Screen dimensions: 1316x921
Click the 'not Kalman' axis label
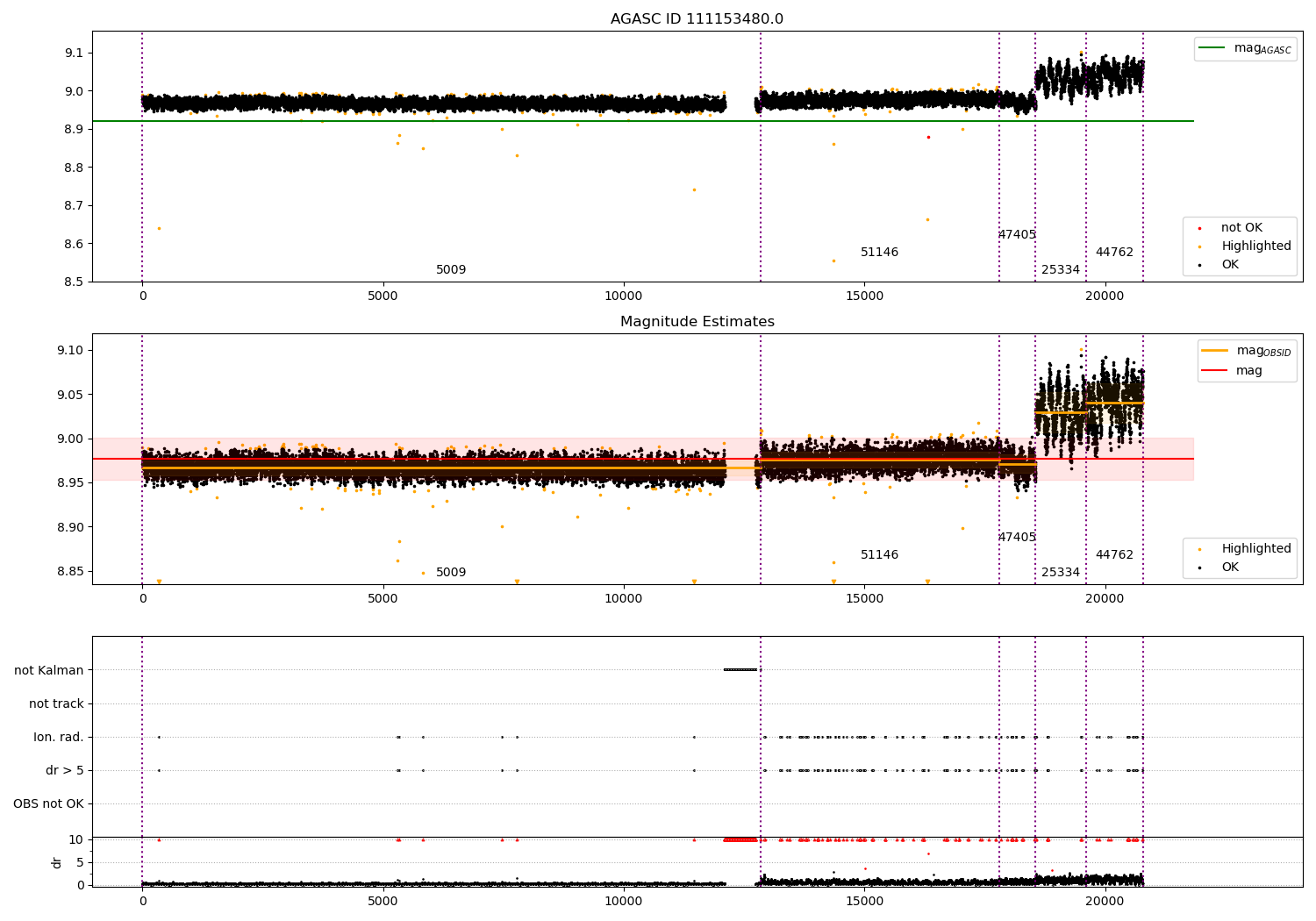[49, 671]
